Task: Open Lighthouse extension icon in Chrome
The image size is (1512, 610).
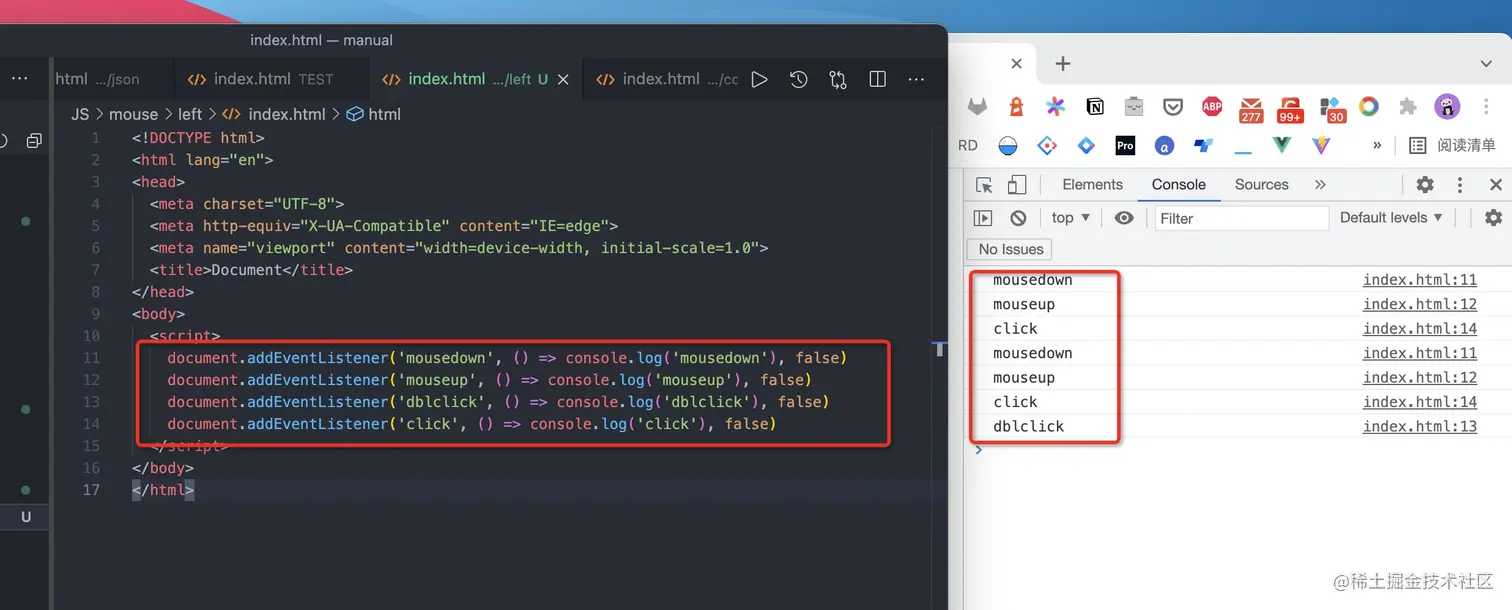Action: pyautogui.click(x=1016, y=106)
